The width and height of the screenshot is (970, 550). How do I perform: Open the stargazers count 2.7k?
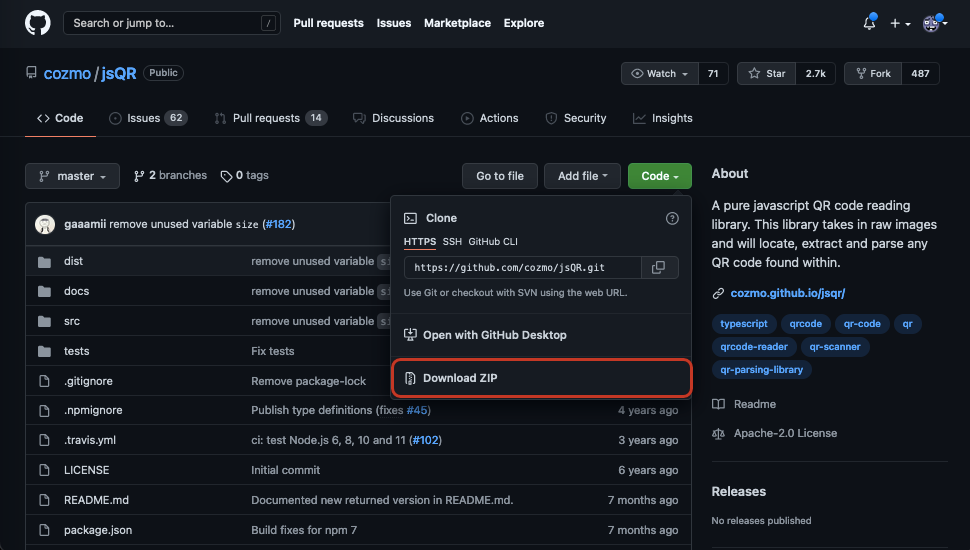coord(815,74)
